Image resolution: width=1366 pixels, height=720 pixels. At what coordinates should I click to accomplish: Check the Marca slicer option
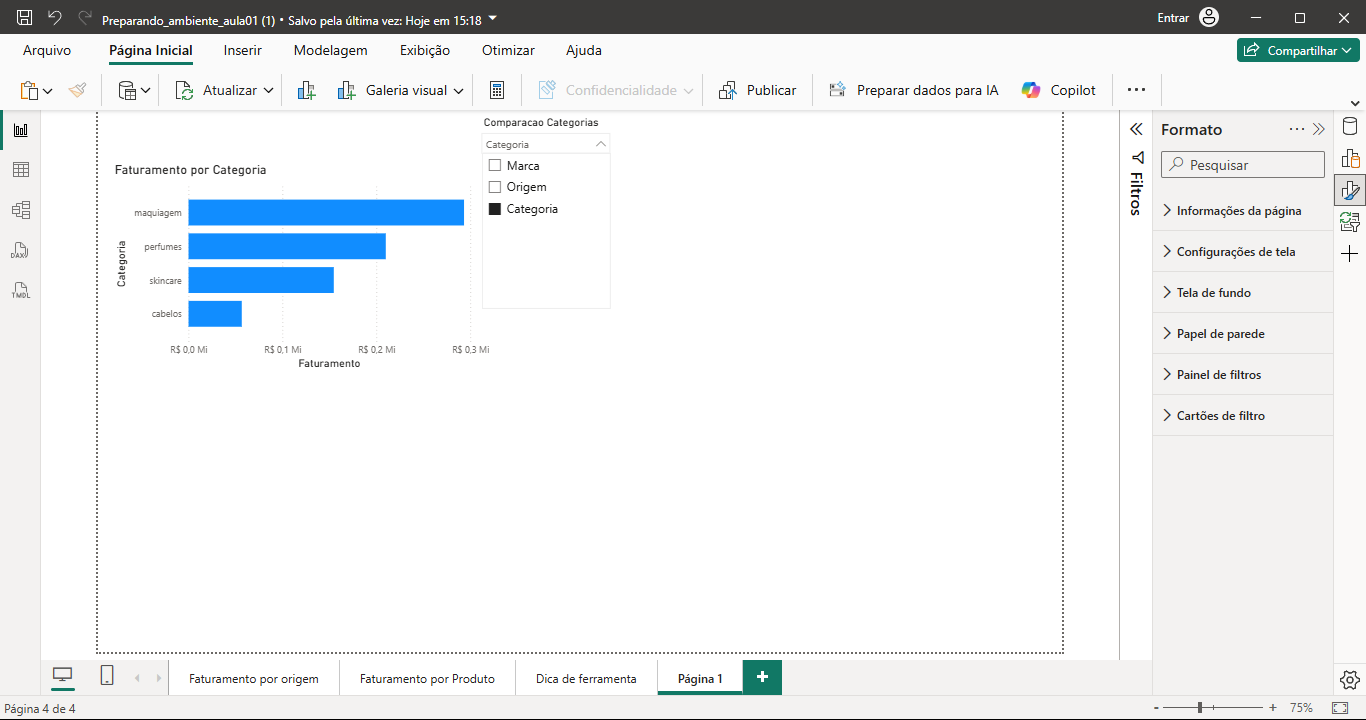coord(495,166)
